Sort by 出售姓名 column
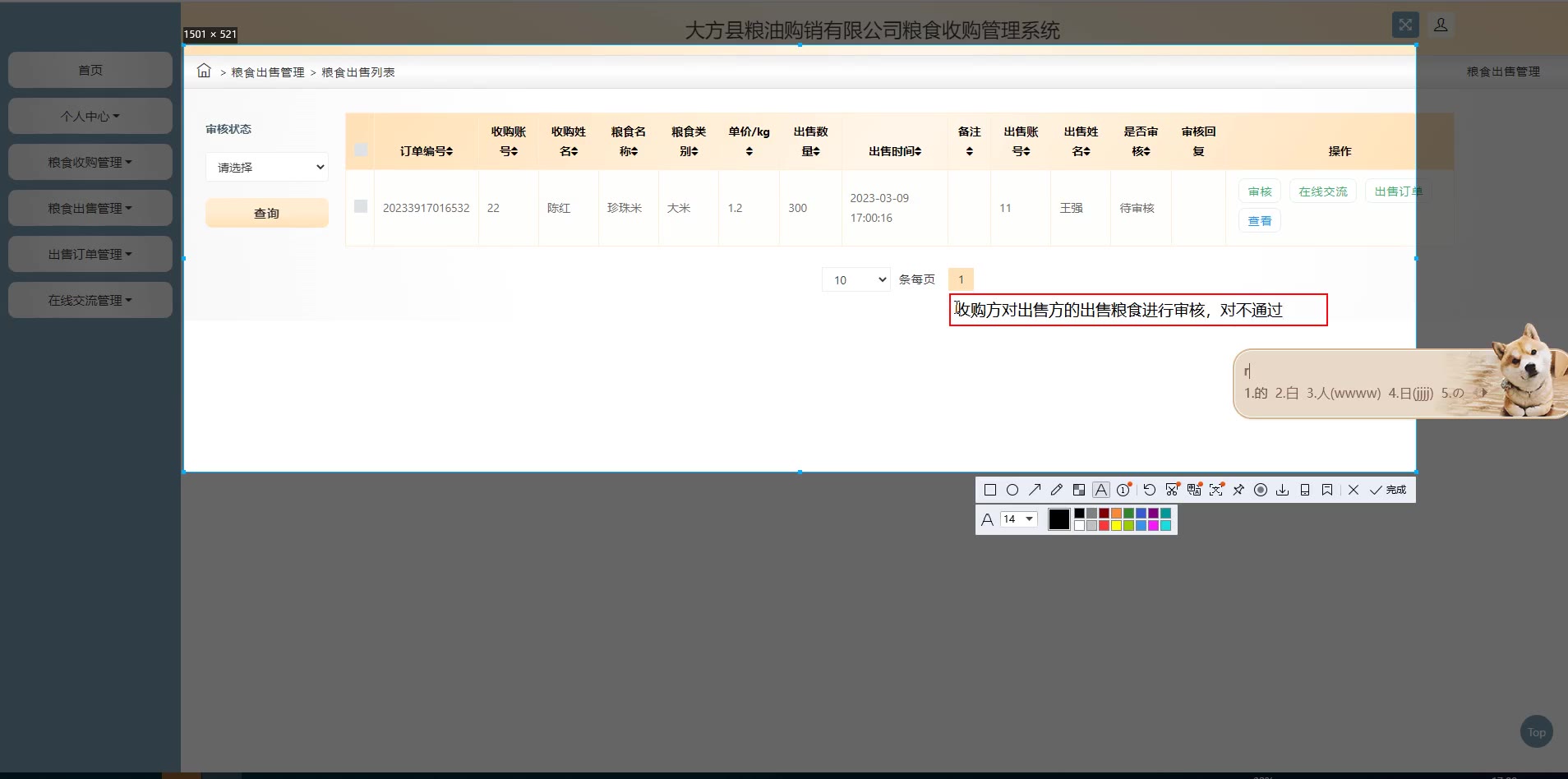This screenshot has width=1568, height=779. point(1081,141)
